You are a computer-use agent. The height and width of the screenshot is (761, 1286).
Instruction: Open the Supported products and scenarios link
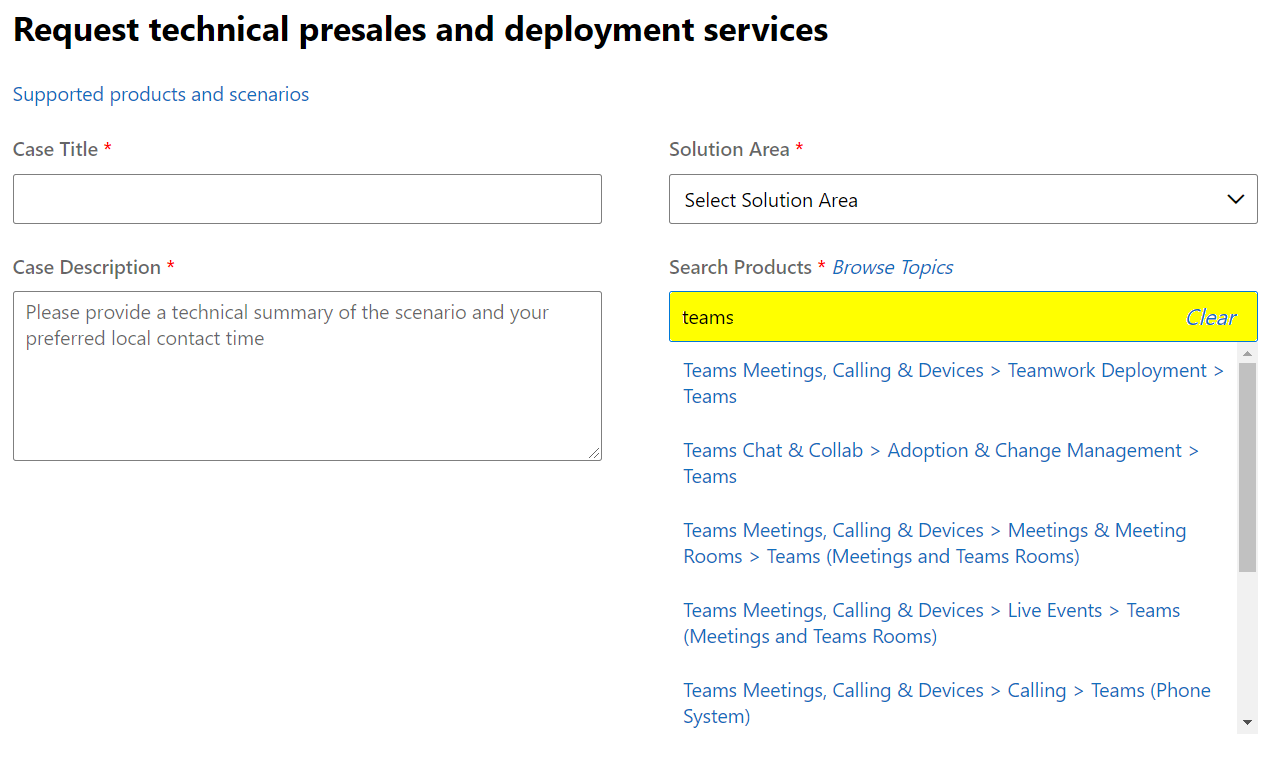tap(161, 94)
